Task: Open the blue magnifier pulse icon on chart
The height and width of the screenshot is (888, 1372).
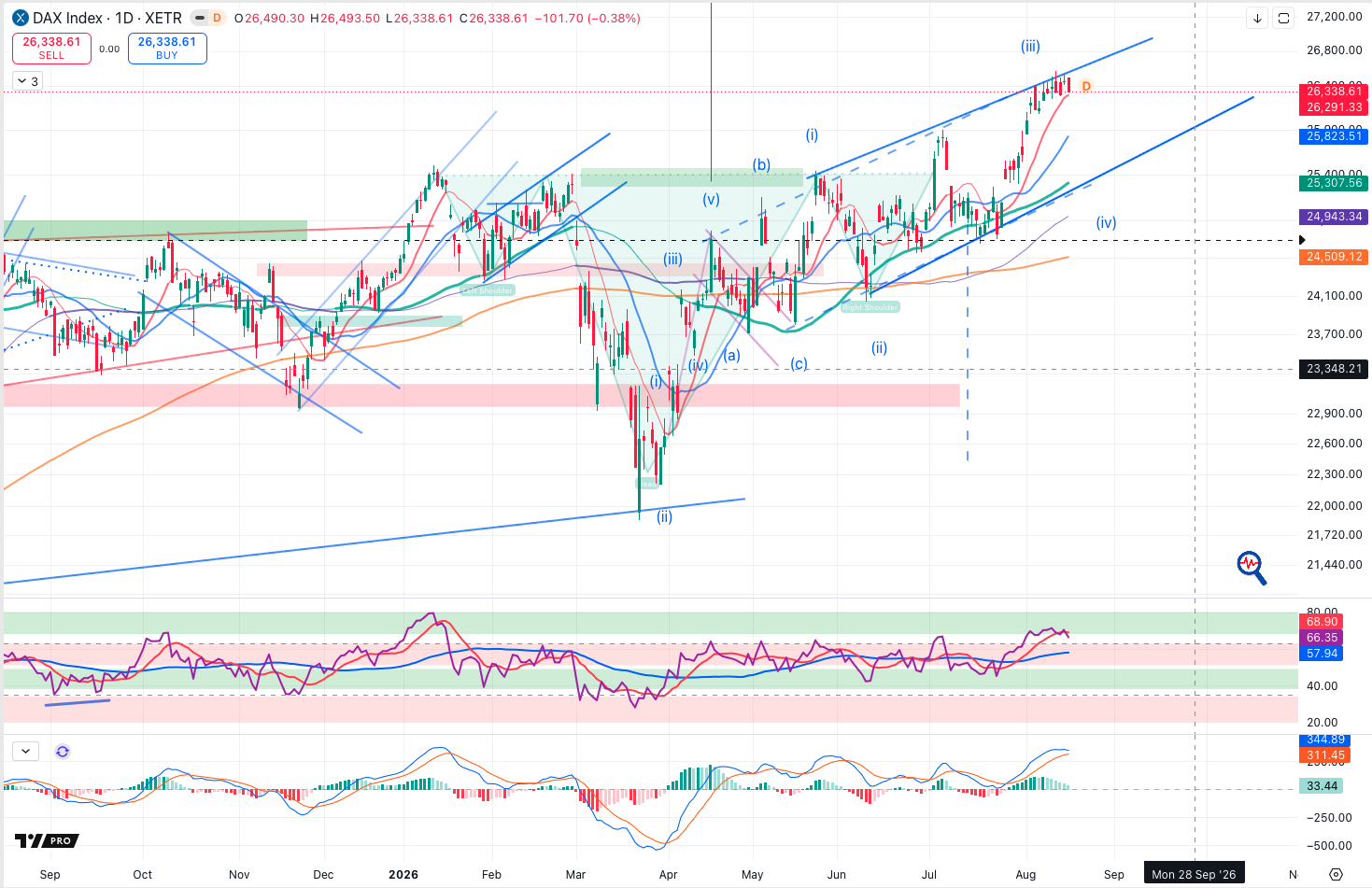Action: click(1252, 567)
